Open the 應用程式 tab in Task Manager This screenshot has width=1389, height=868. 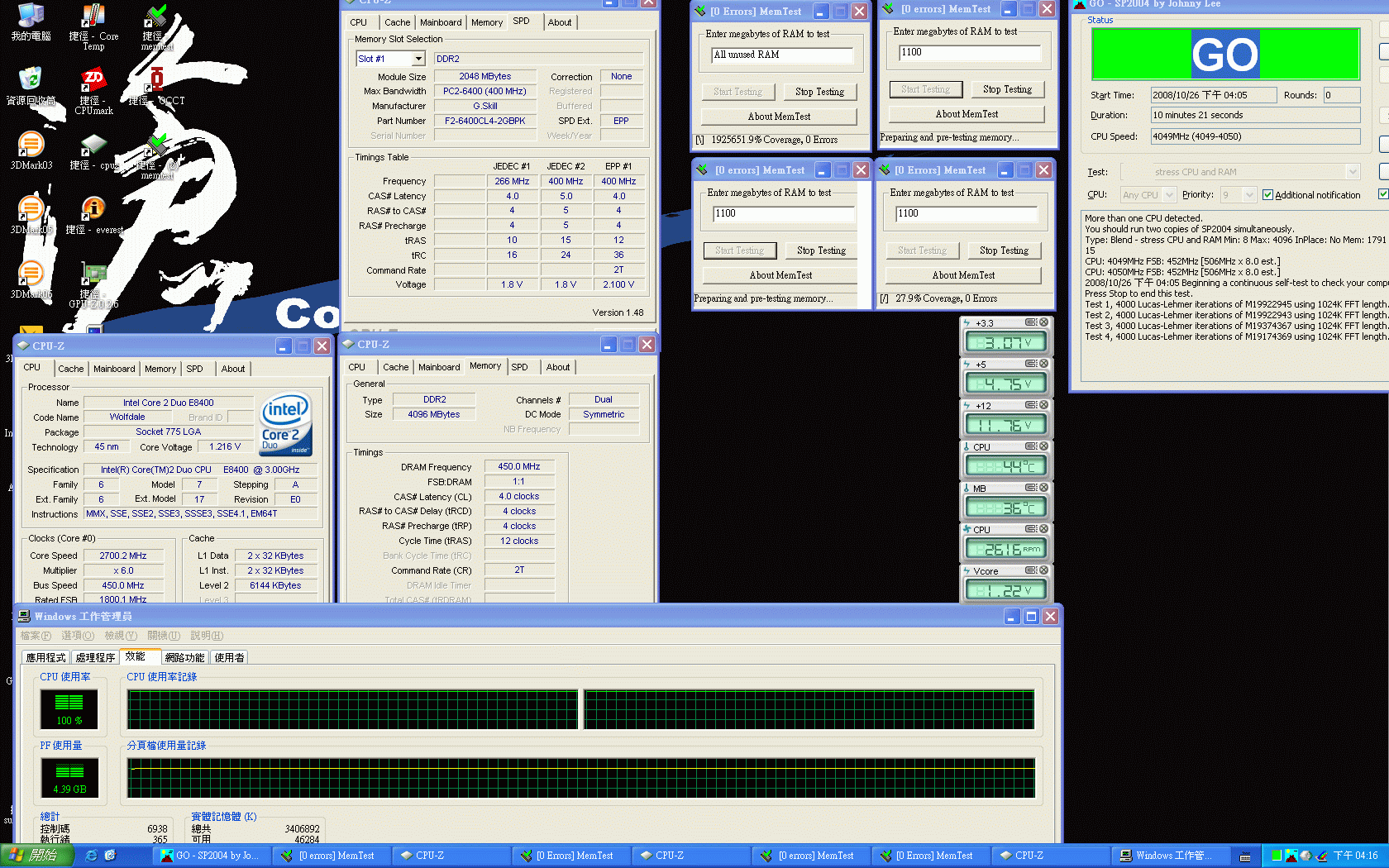45,657
